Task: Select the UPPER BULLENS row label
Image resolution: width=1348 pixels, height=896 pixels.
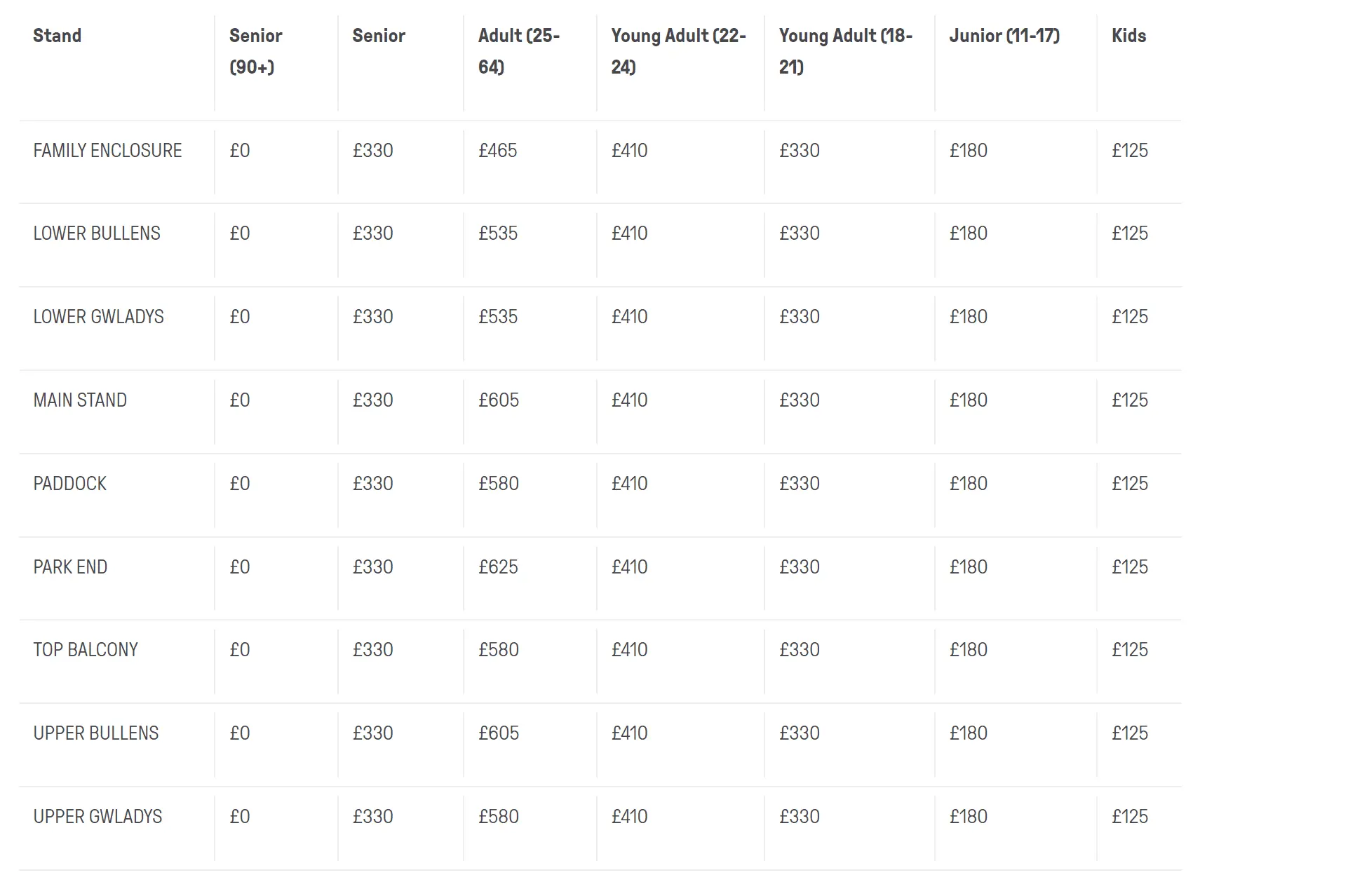Action: (96, 733)
